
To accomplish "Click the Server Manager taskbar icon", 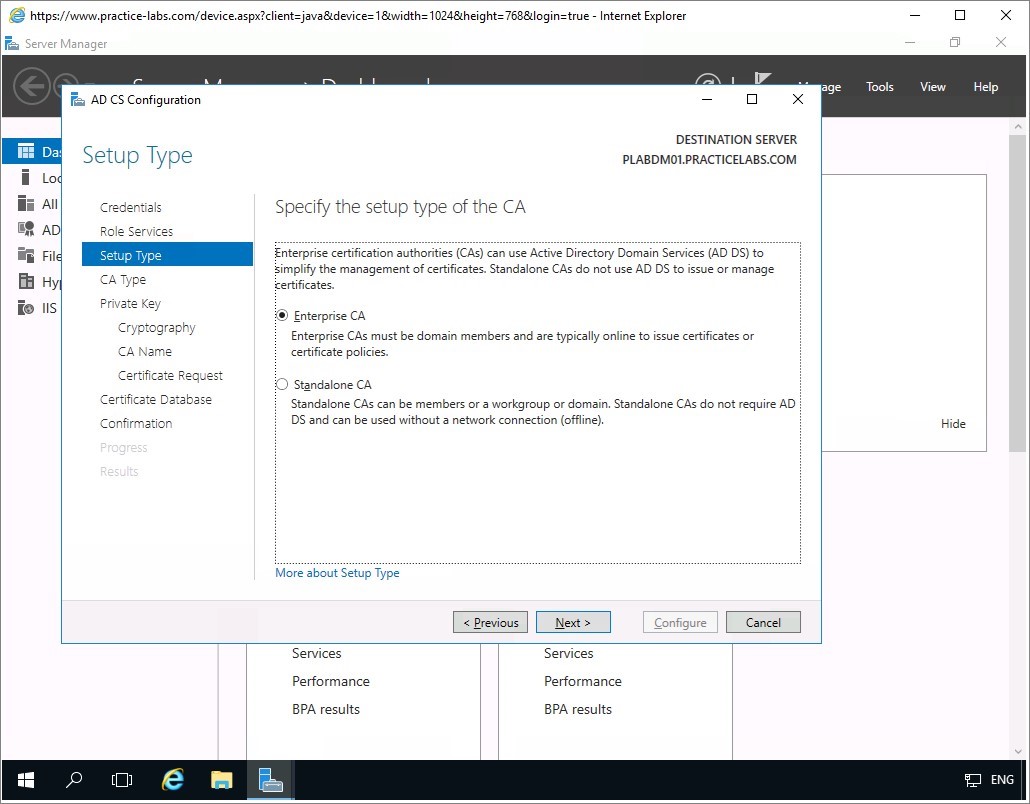I will point(270,780).
